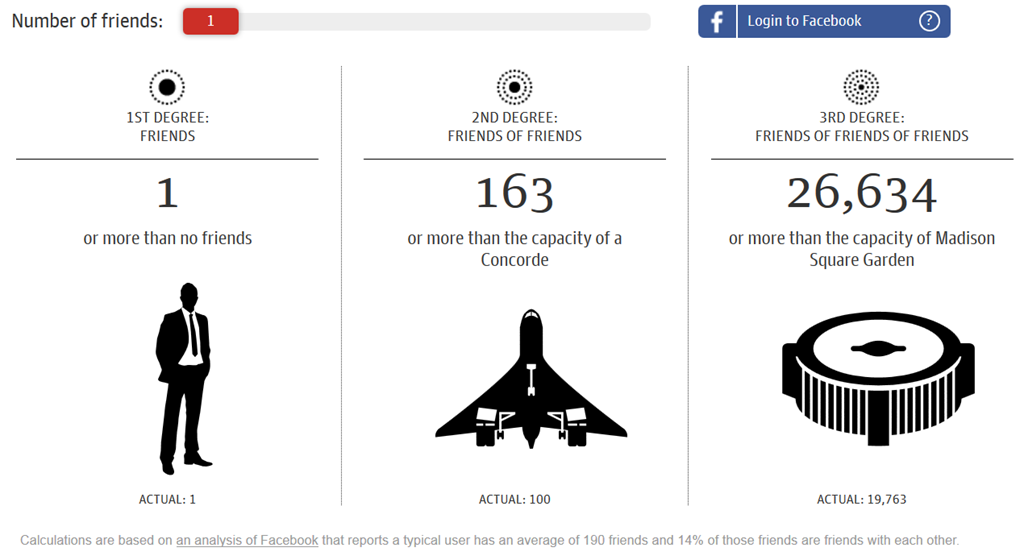Open the 'an analysis of Facebook' link
The width and height of the screenshot is (1024, 560).
click(247, 540)
